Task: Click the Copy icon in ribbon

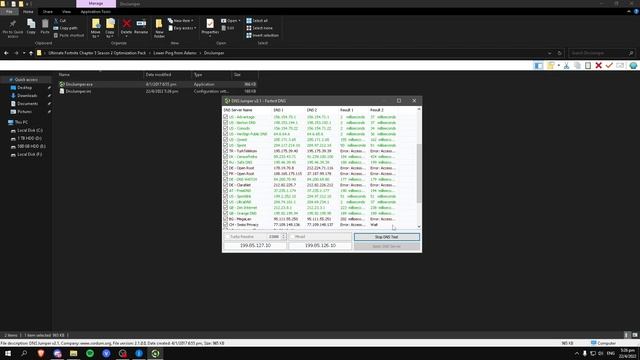Action: [31, 24]
